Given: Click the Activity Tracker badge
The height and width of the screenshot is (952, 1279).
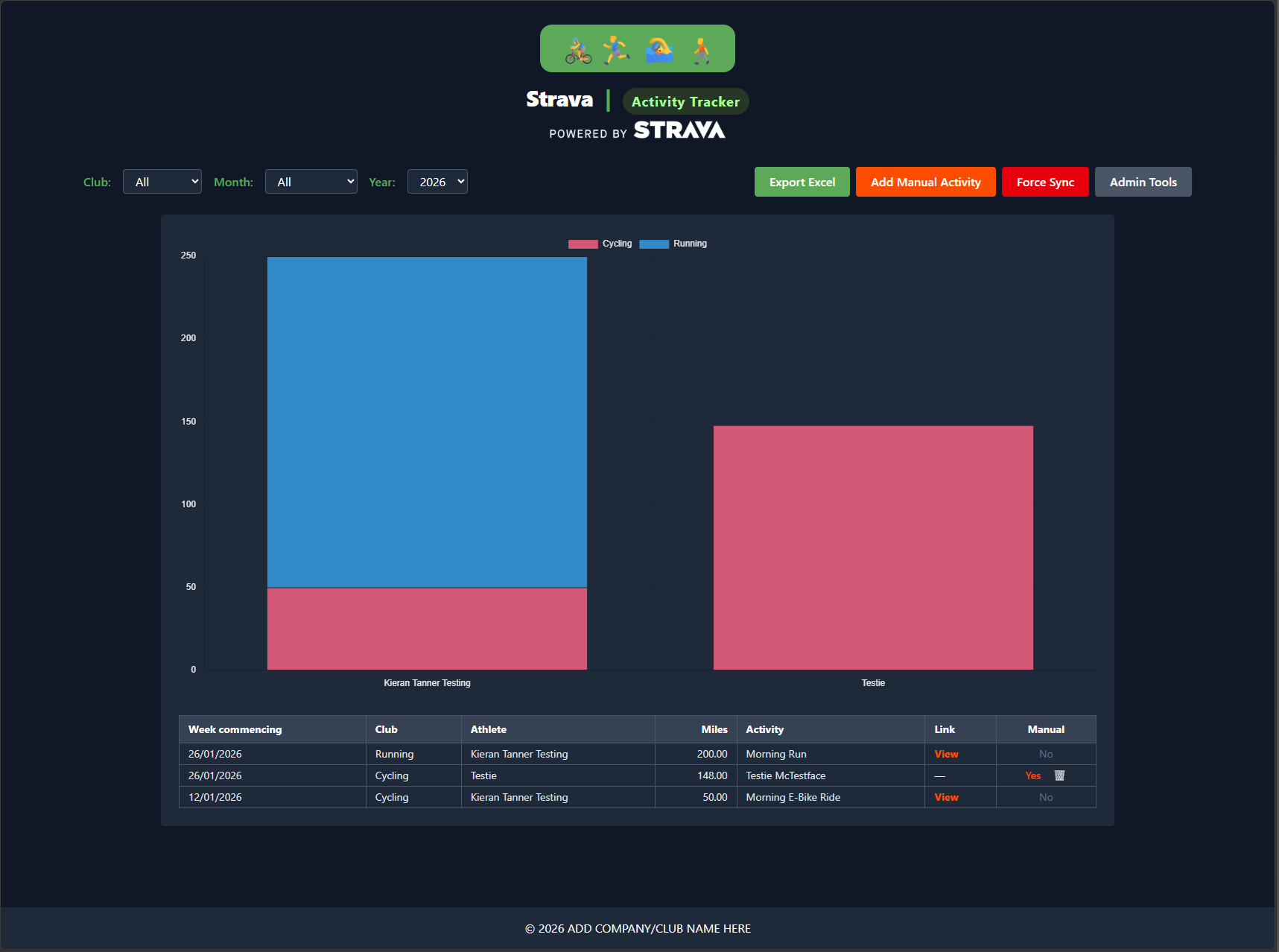Looking at the screenshot, I should coord(685,101).
